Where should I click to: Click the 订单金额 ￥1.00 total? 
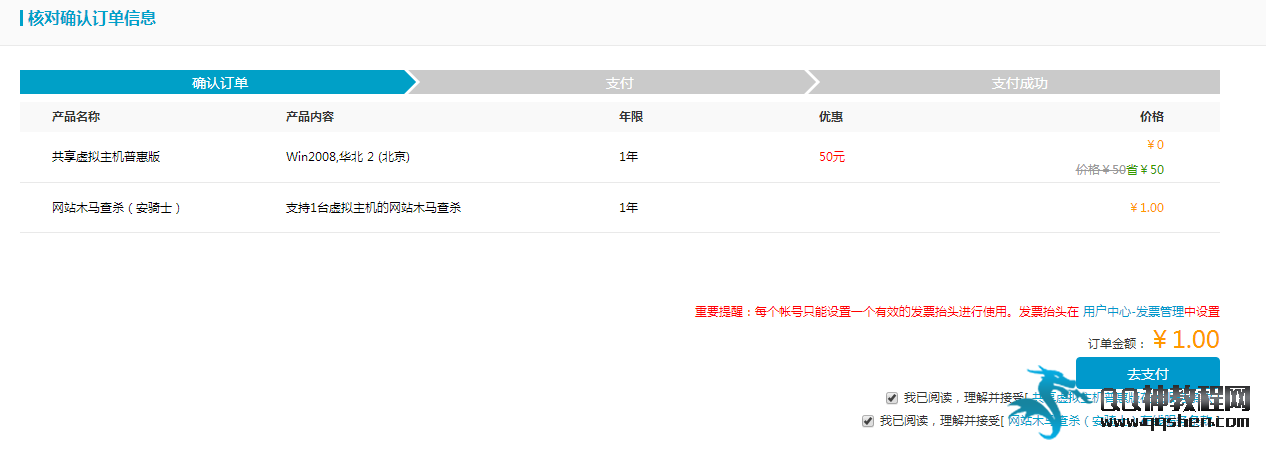coord(1185,340)
